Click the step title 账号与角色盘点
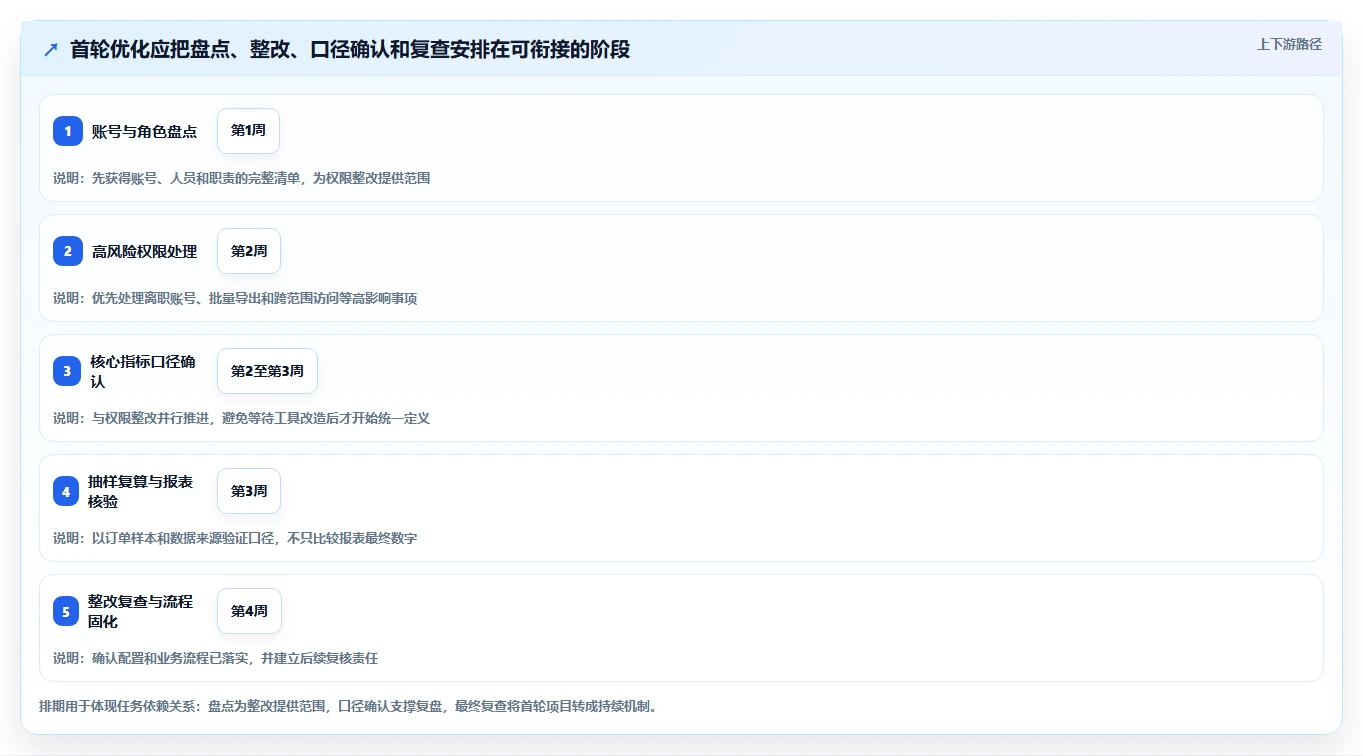Image resolution: width=1363 pixels, height=756 pixels. click(x=144, y=131)
